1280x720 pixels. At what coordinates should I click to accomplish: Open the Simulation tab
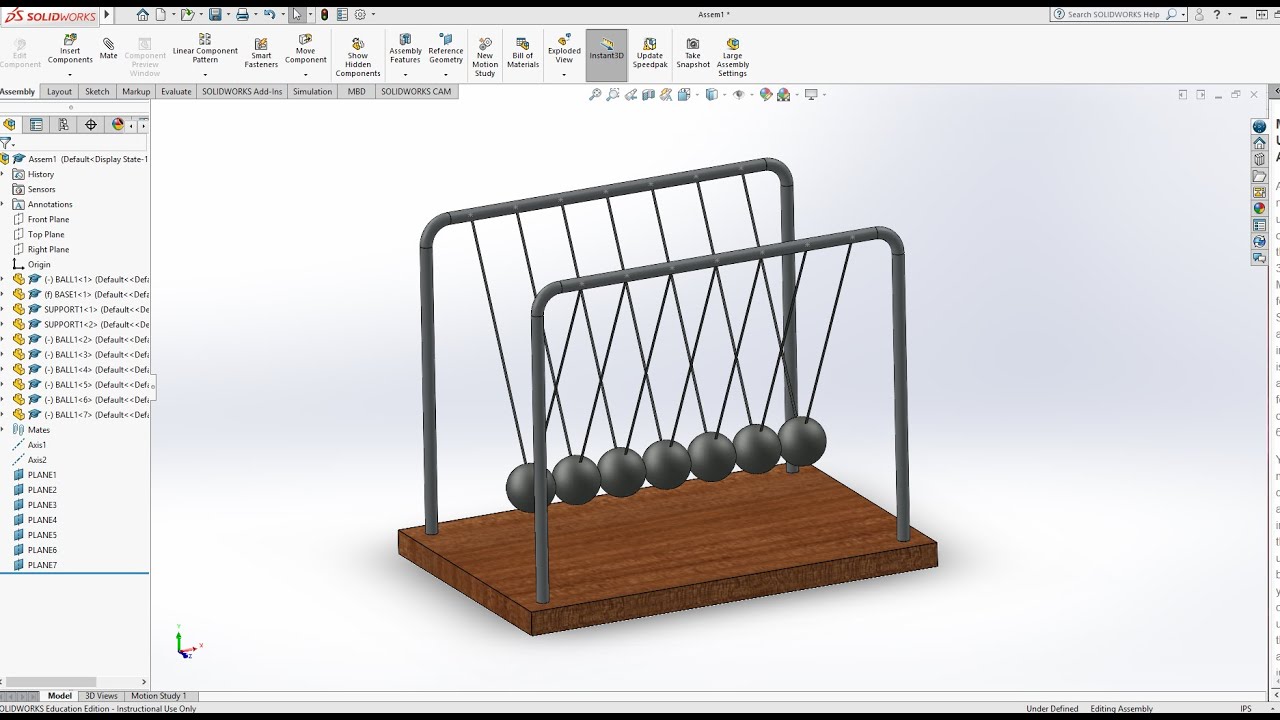pos(312,91)
